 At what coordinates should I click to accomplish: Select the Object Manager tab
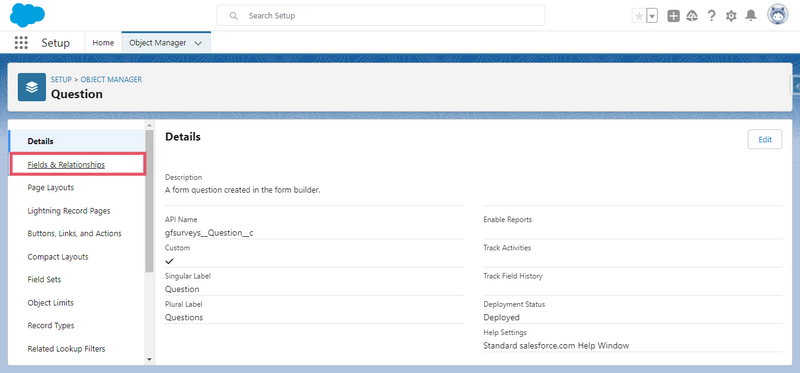pyautogui.click(x=158, y=43)
